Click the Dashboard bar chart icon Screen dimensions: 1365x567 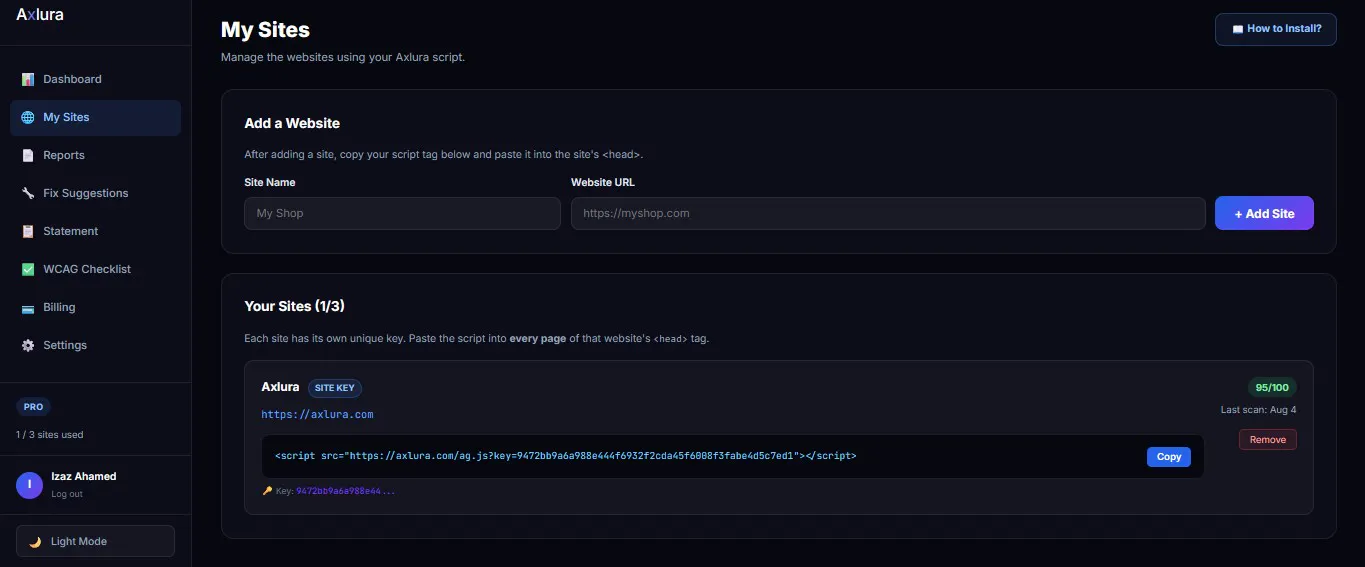click(x=28, y=79)
